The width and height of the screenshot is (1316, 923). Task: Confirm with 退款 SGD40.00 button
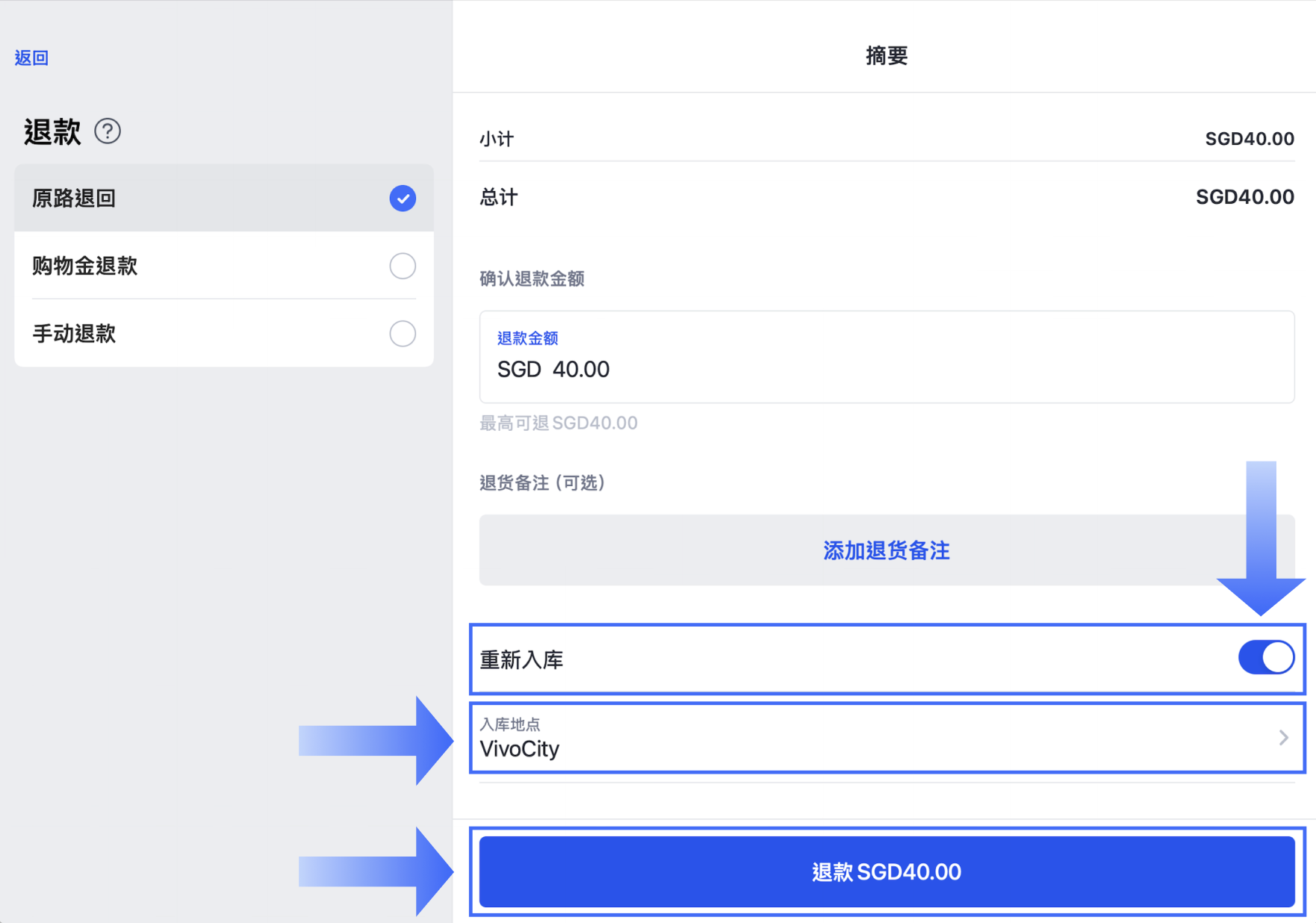(x=887, y=871)
